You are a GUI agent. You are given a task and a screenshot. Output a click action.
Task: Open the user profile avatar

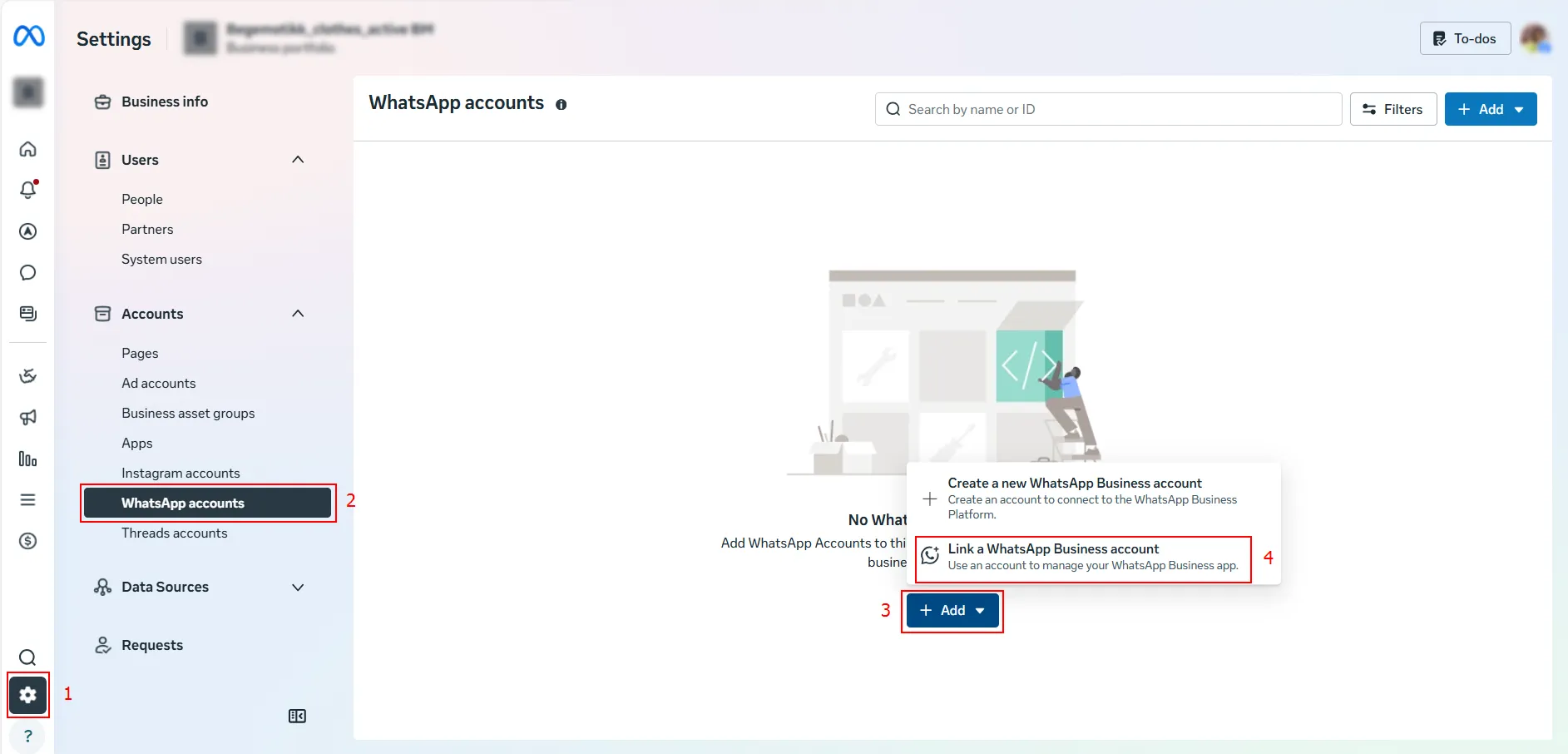coord(1535,38)
